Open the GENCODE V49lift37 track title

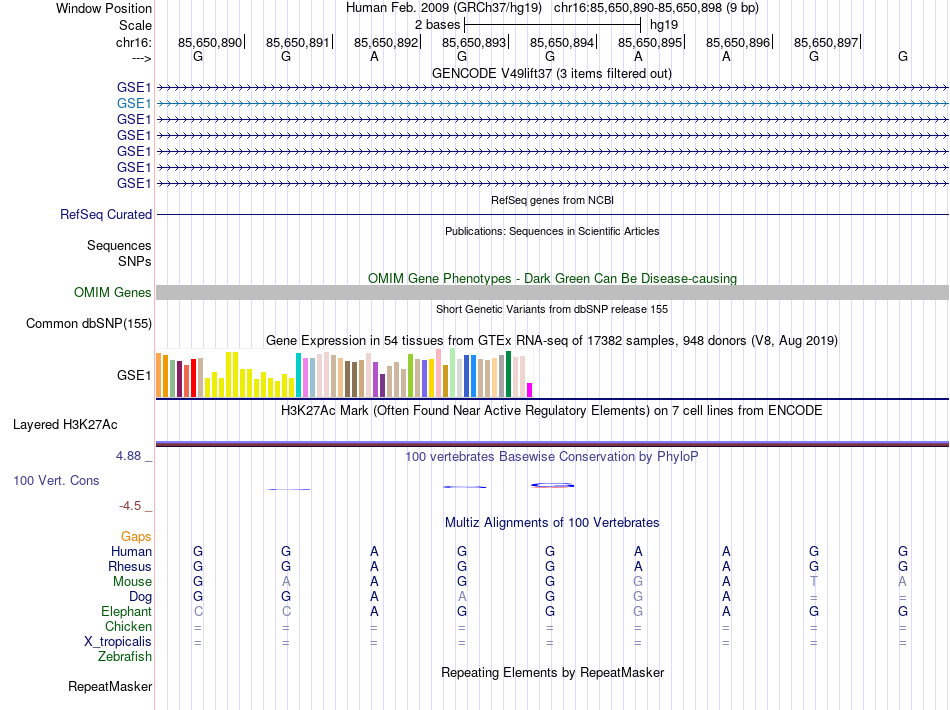coord(552,73)
